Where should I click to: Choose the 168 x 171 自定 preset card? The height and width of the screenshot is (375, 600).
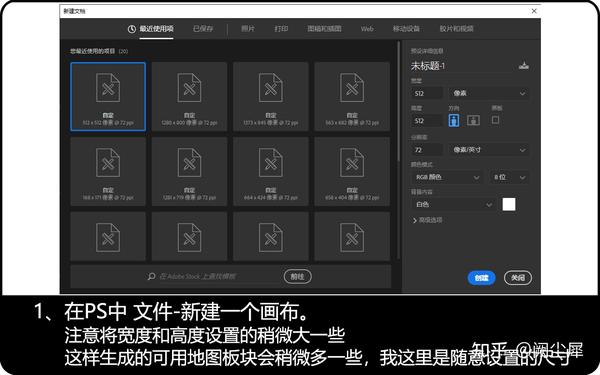click(x=108, y=171)
